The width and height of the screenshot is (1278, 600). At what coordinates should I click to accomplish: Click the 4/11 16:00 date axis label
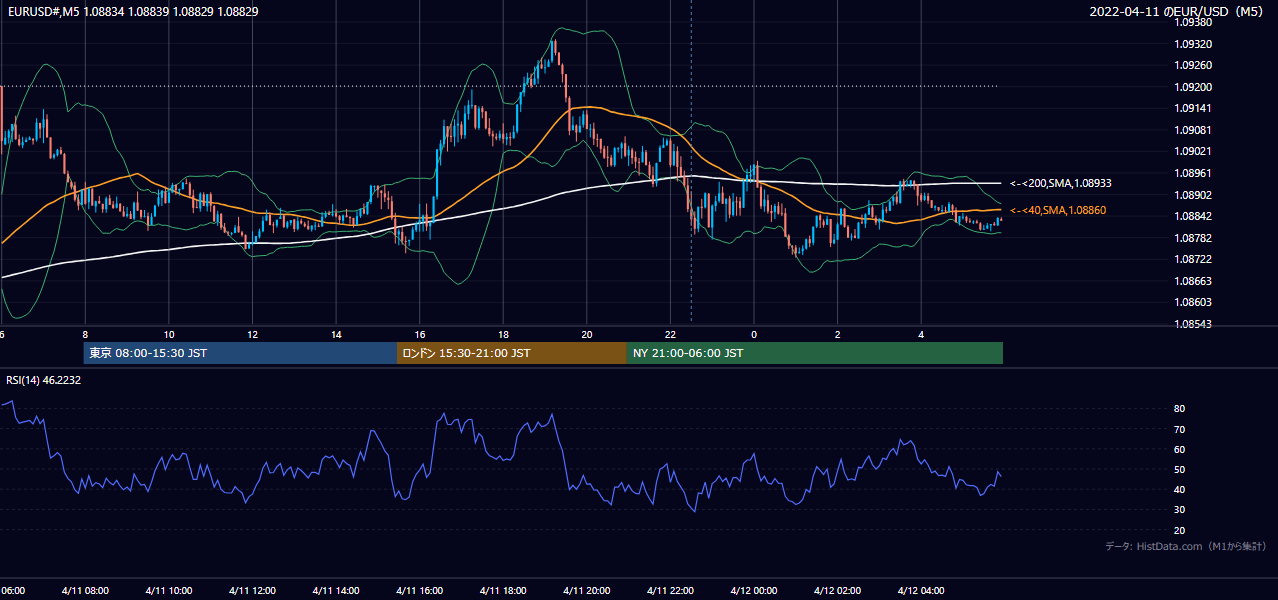coord(419,591)
